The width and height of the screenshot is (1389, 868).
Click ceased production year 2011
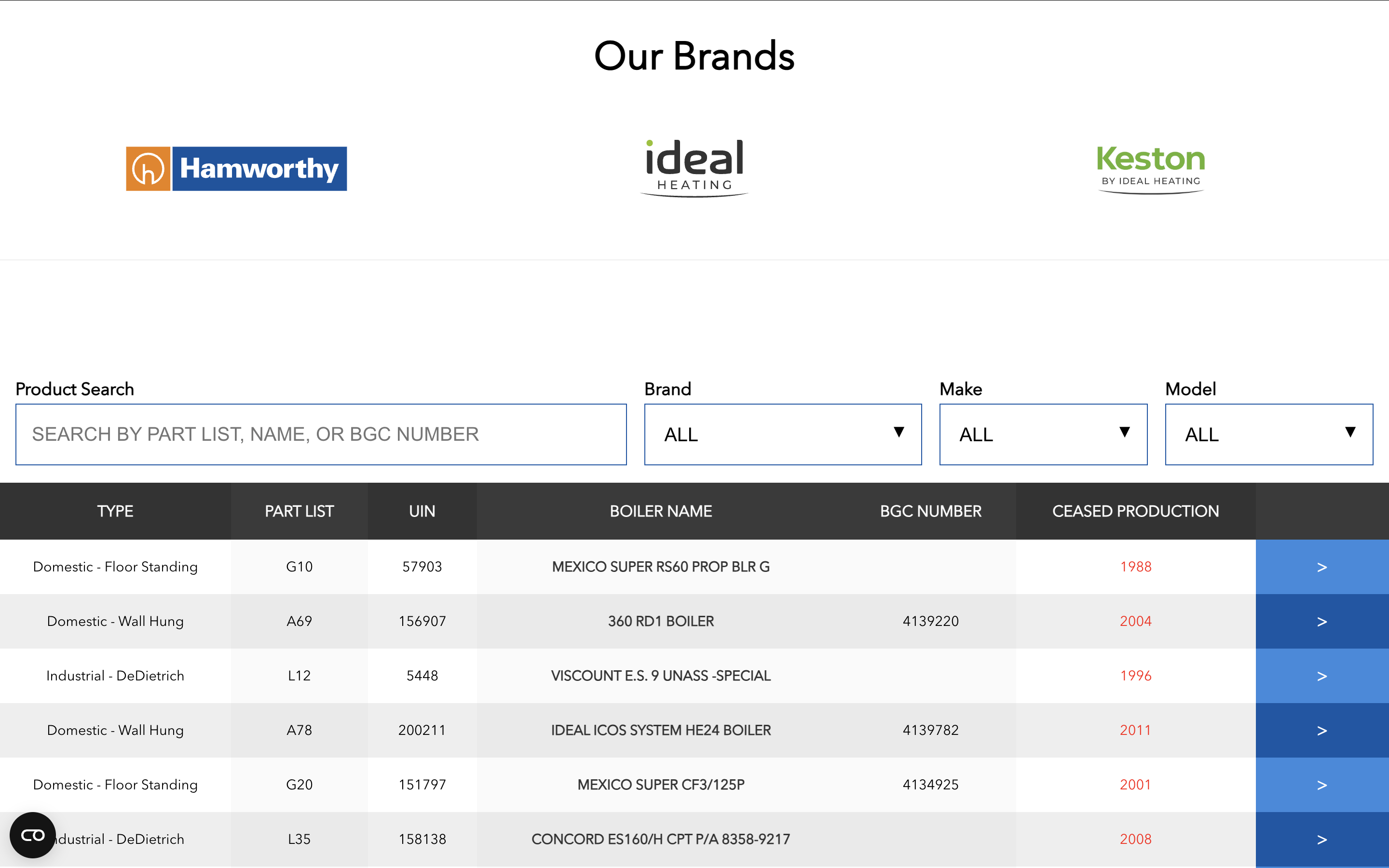coord(1135,731)
